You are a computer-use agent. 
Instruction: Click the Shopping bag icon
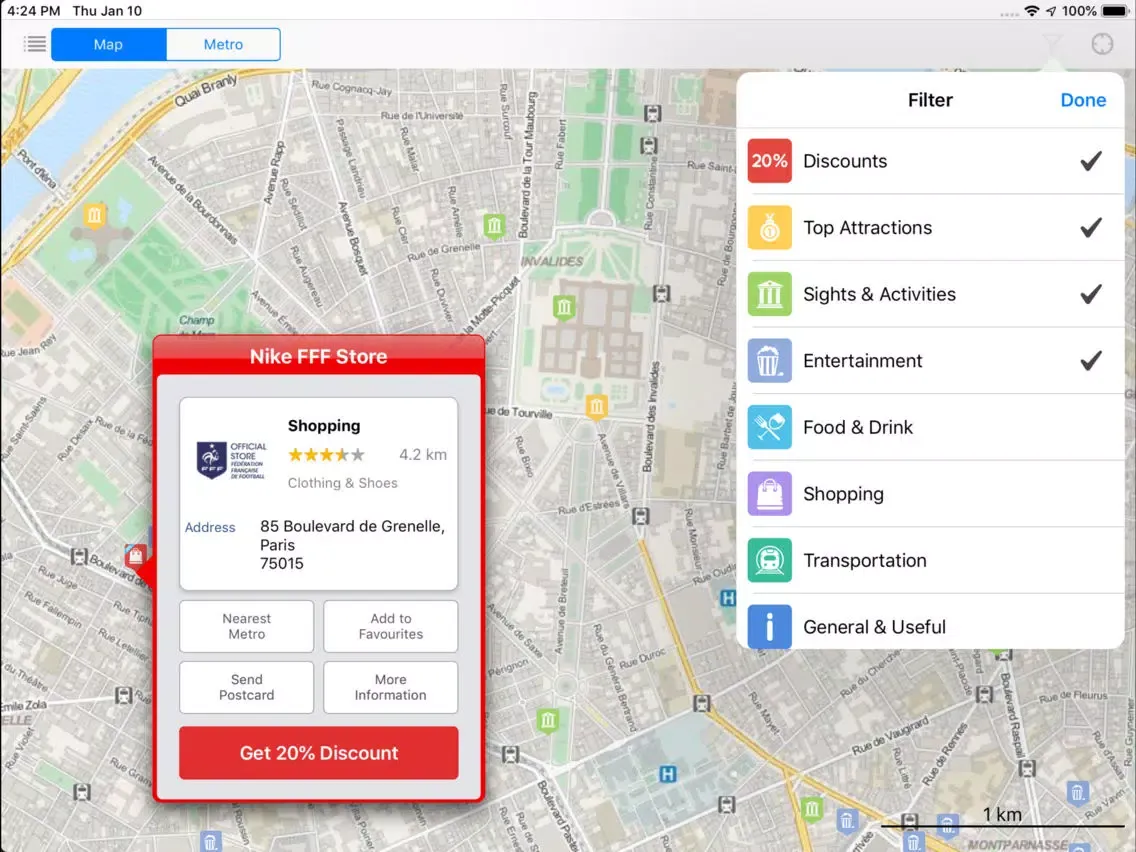point(769,494)
